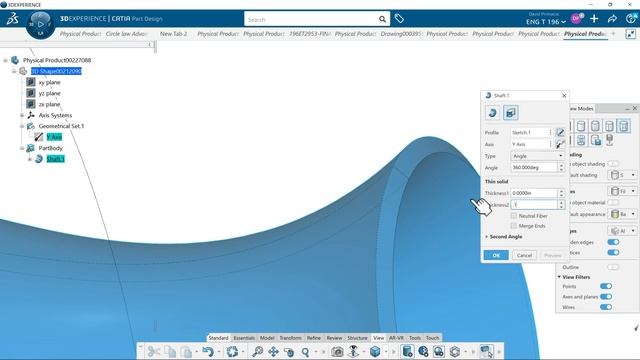
Task: Click the View Modes cylinder icon
Action: 407,351
